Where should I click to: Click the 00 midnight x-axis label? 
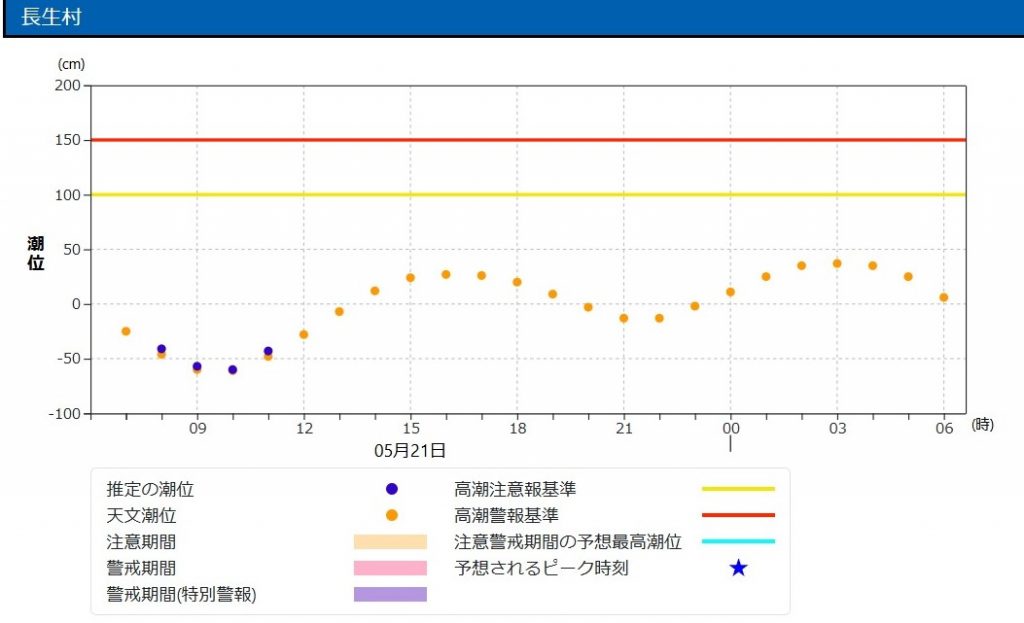pyautogui.click(x=731, y=428)
